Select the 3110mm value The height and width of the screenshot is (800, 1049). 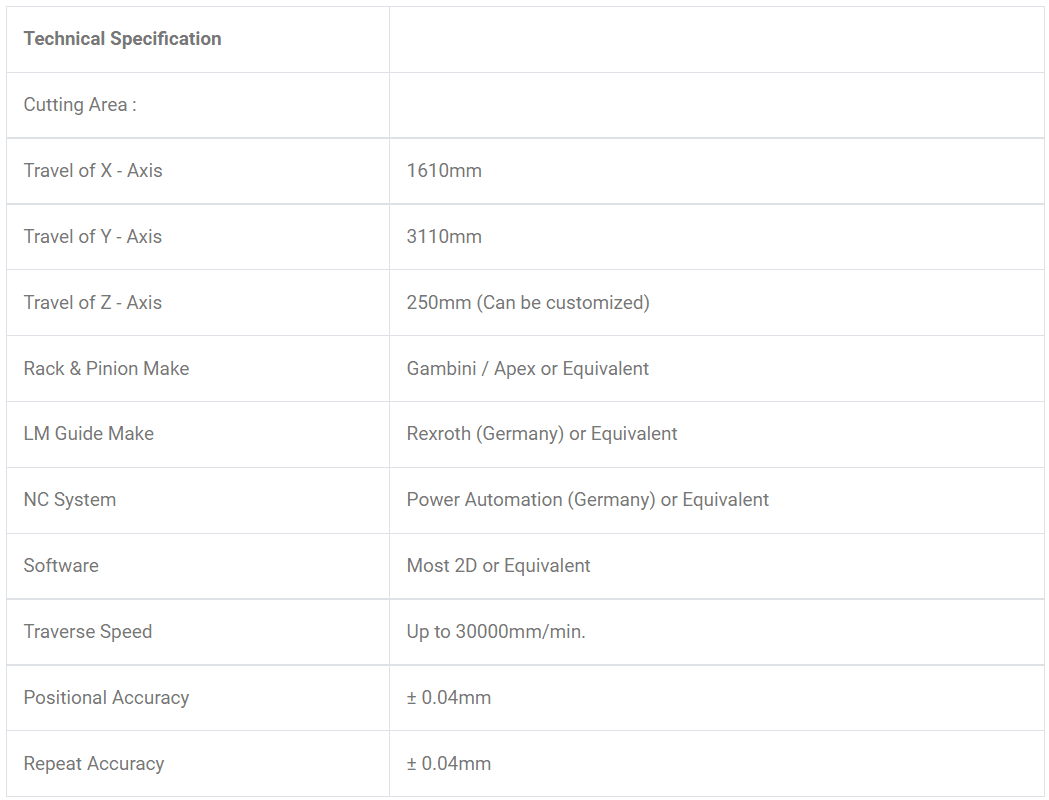444,237
